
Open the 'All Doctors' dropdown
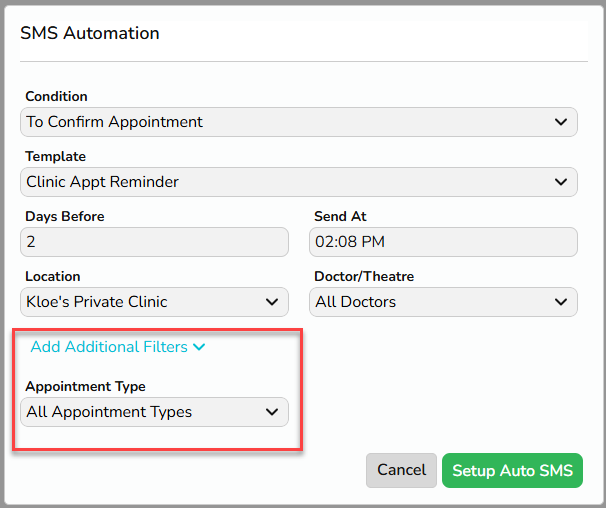point(443,302)
